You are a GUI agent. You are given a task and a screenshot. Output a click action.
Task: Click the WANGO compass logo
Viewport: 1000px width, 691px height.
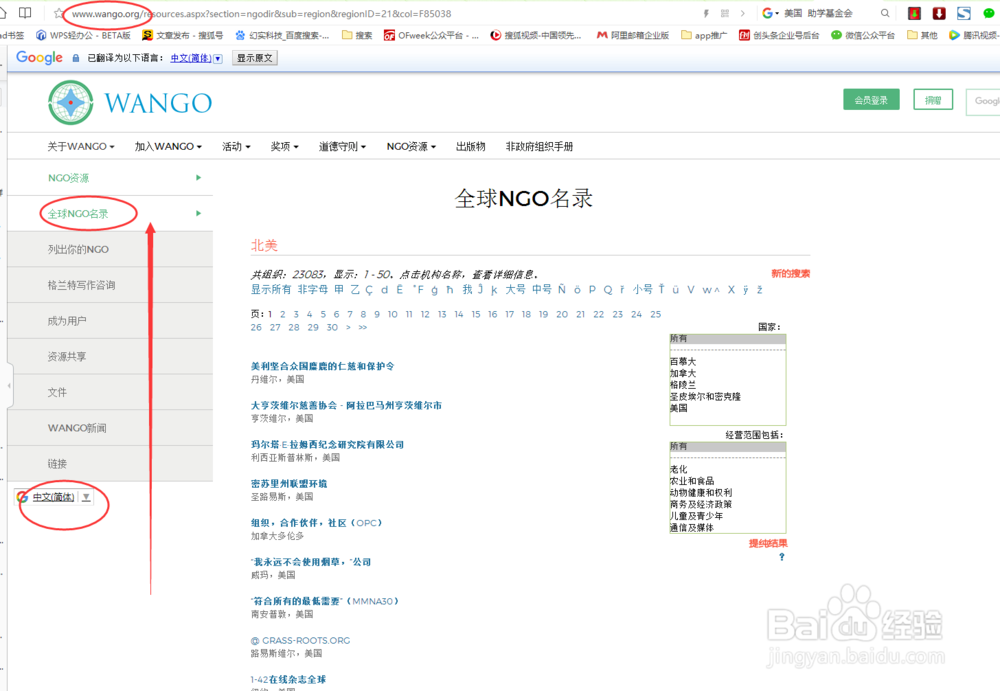(x=70, y=102)
